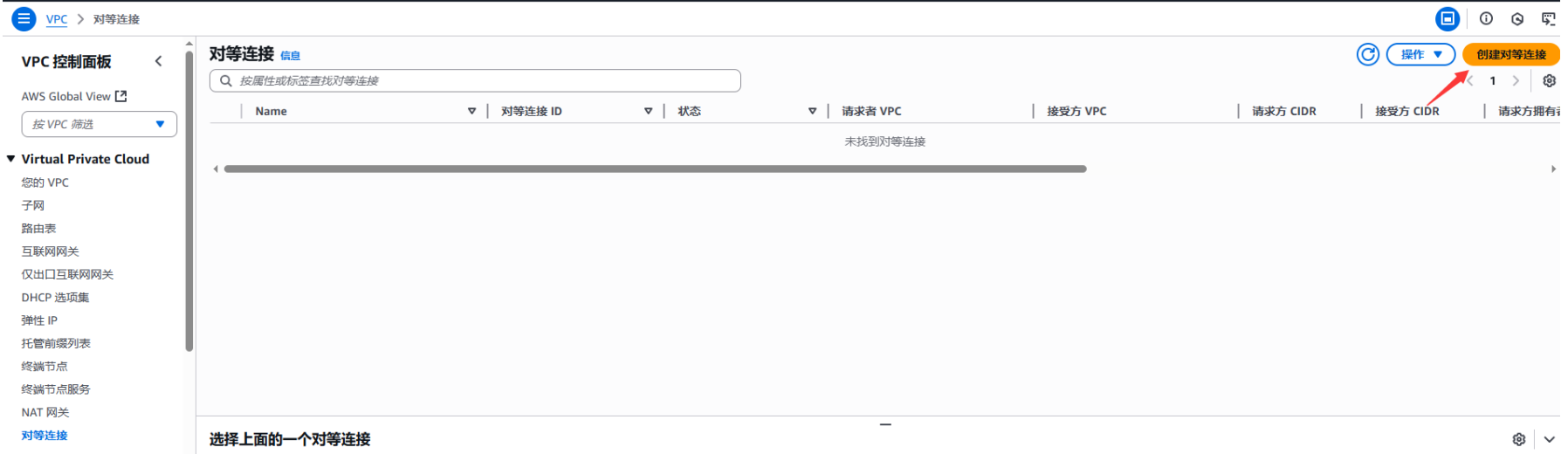This screenshot has height=454, width=1568.
Task: Click the search magnifier icon
Action: (x=225, y=80)
